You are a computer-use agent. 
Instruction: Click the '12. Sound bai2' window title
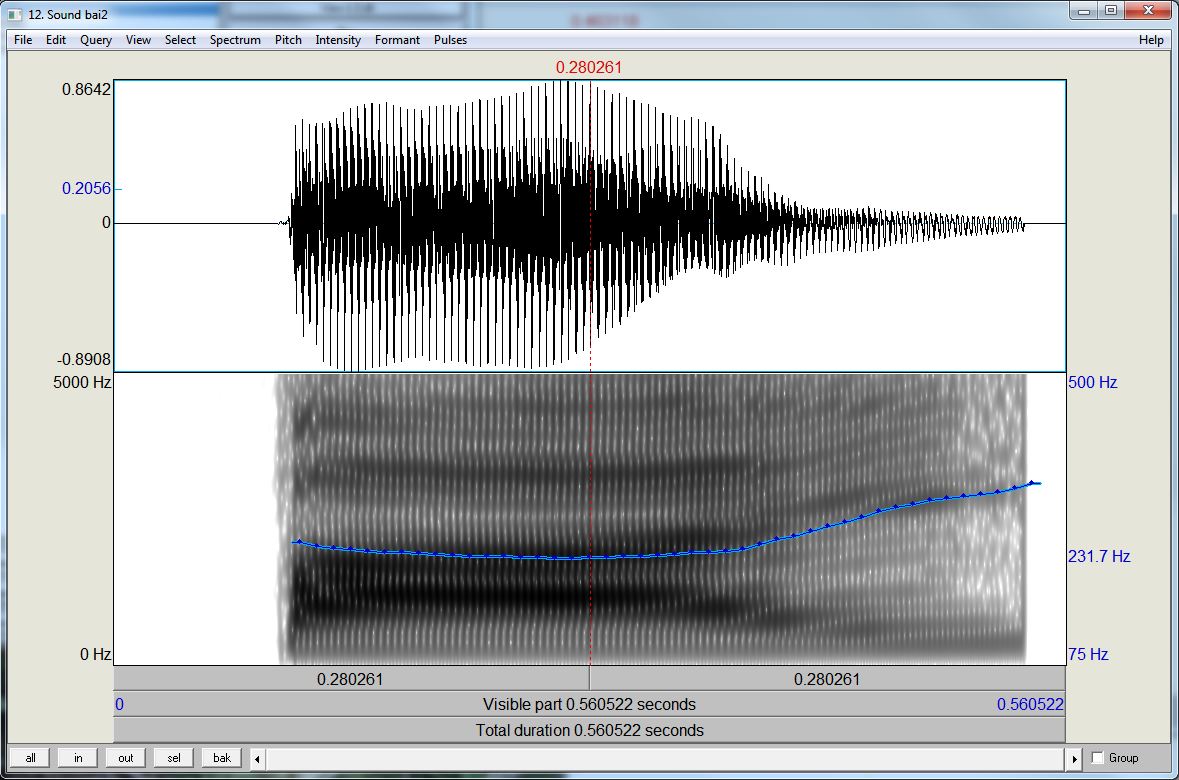click(x=68, y=14)
